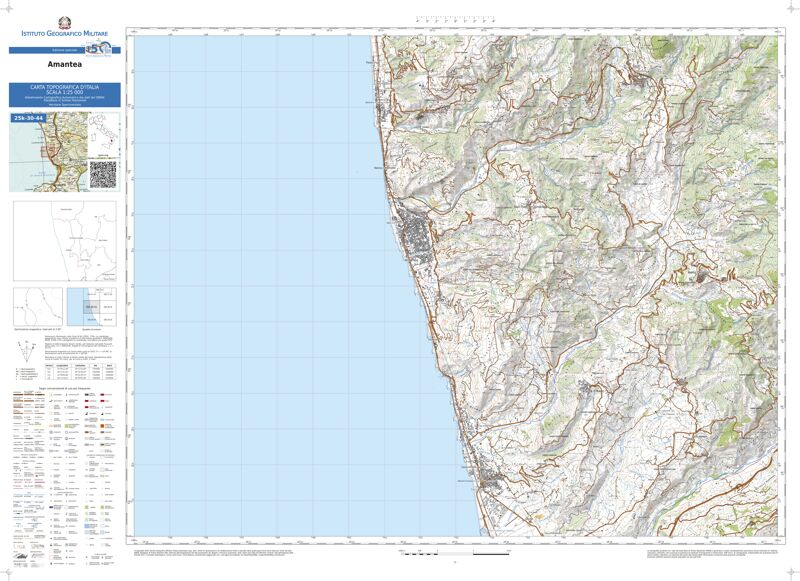Click the Carta Topografica d'Italia blue box
Screen dimensions: 800x581
64,95
